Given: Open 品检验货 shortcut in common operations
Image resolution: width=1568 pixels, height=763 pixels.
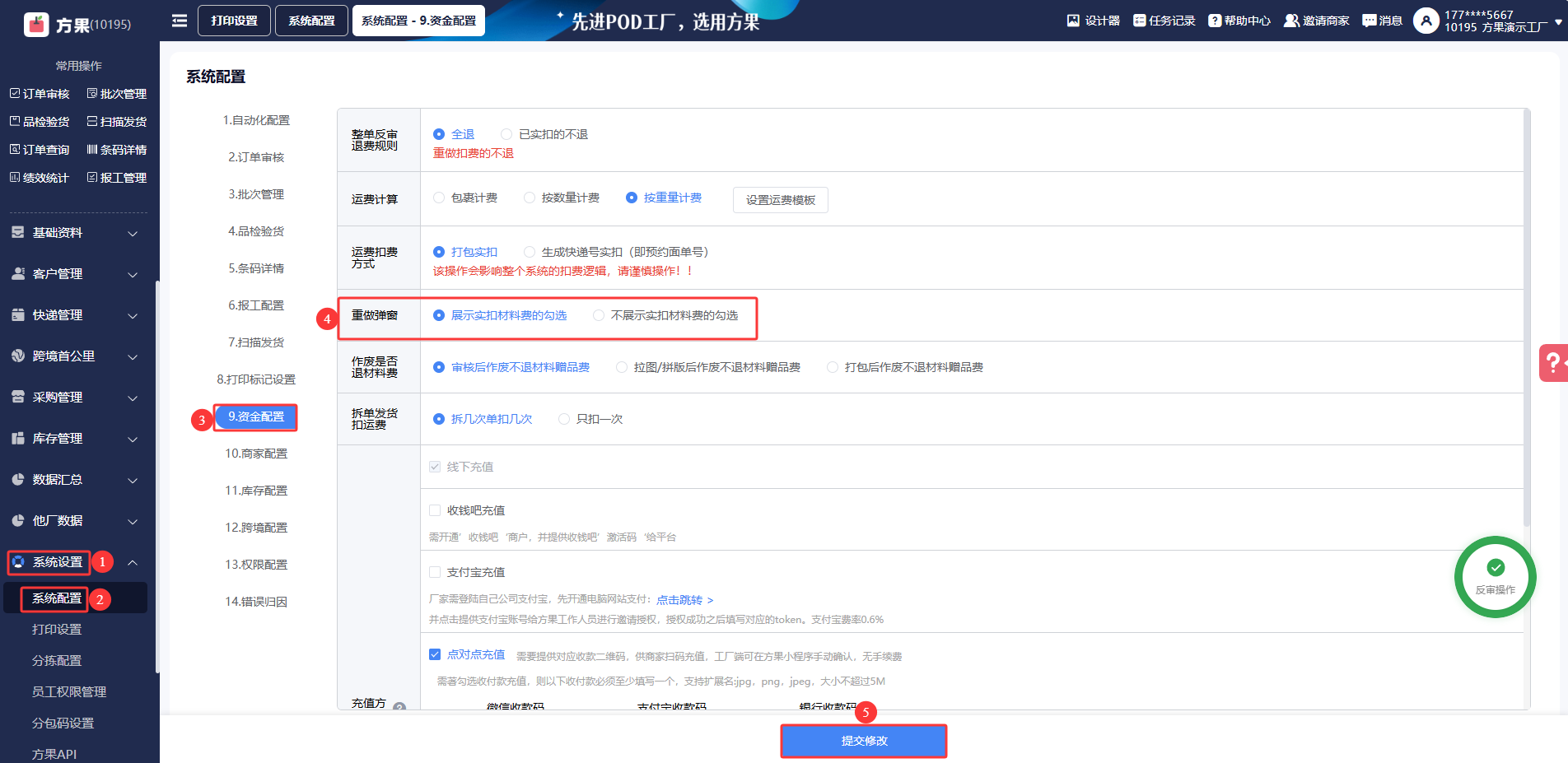Looking at the screenshot, I should [40, 122].
